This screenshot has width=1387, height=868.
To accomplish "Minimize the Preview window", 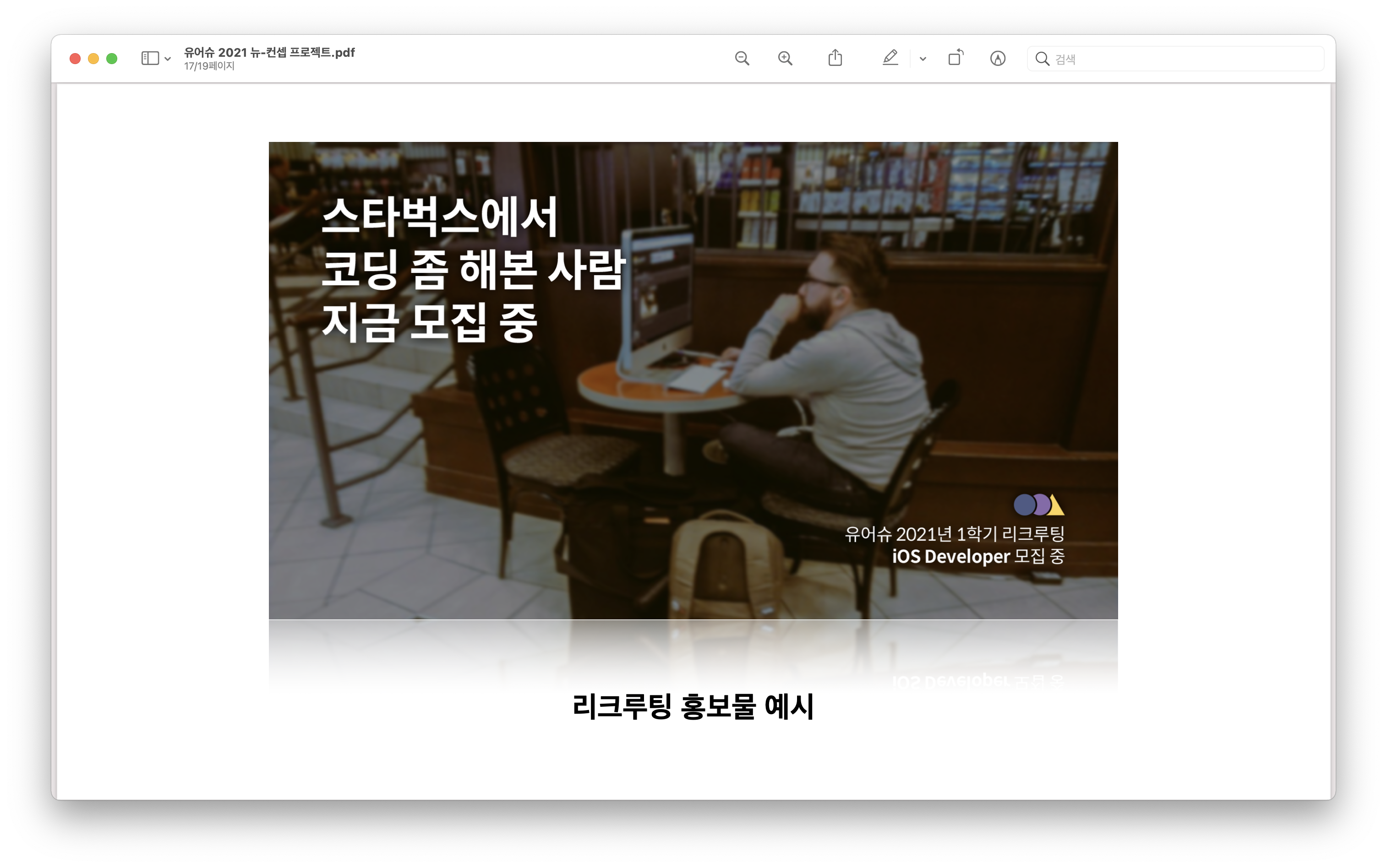I will pos(93,59).
